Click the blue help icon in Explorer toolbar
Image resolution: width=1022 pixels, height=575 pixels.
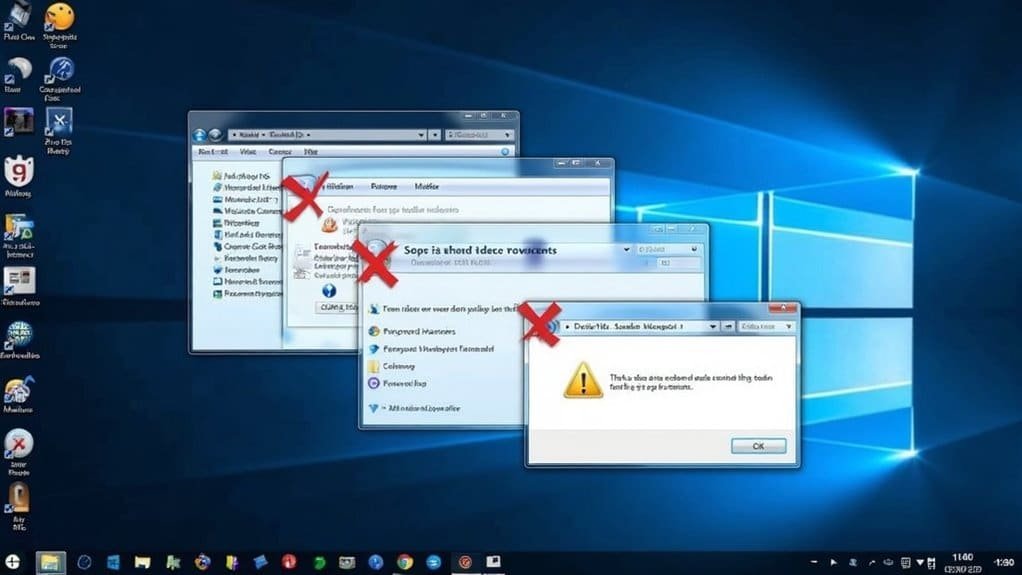(x=505, y=152)
